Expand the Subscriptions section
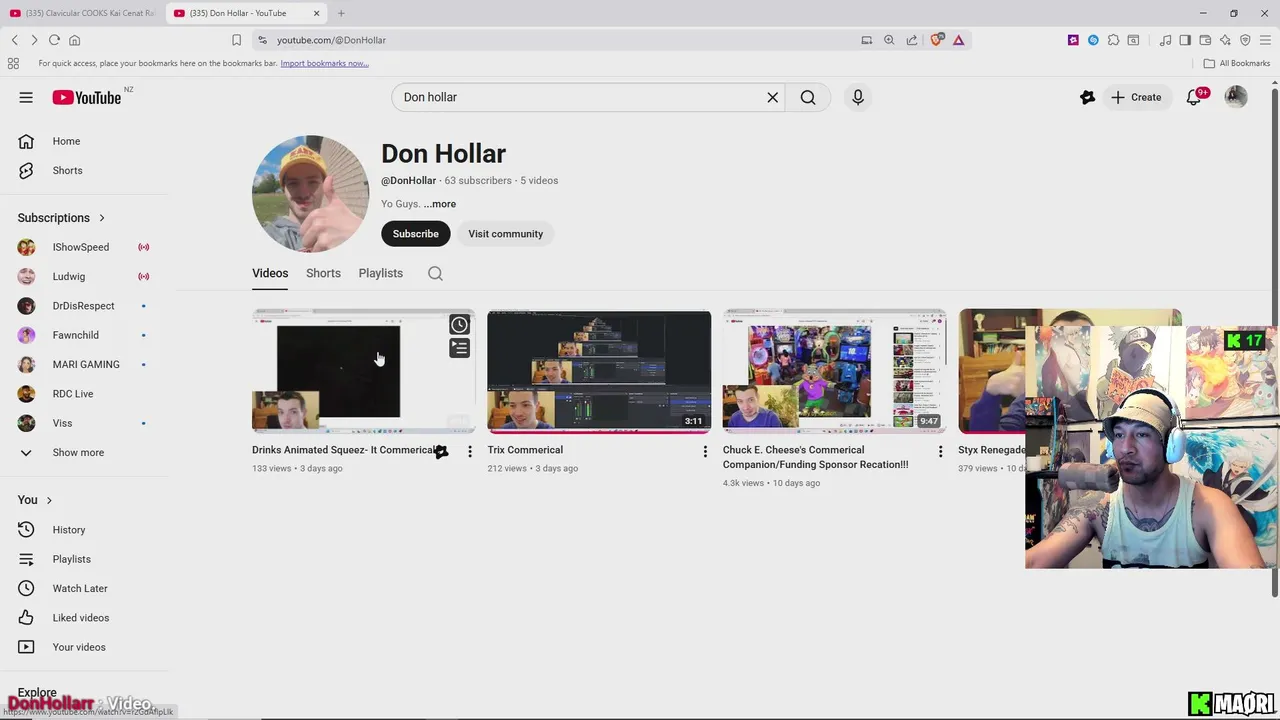The height and width of the screenshot is (720, 1280). point(61,218)
